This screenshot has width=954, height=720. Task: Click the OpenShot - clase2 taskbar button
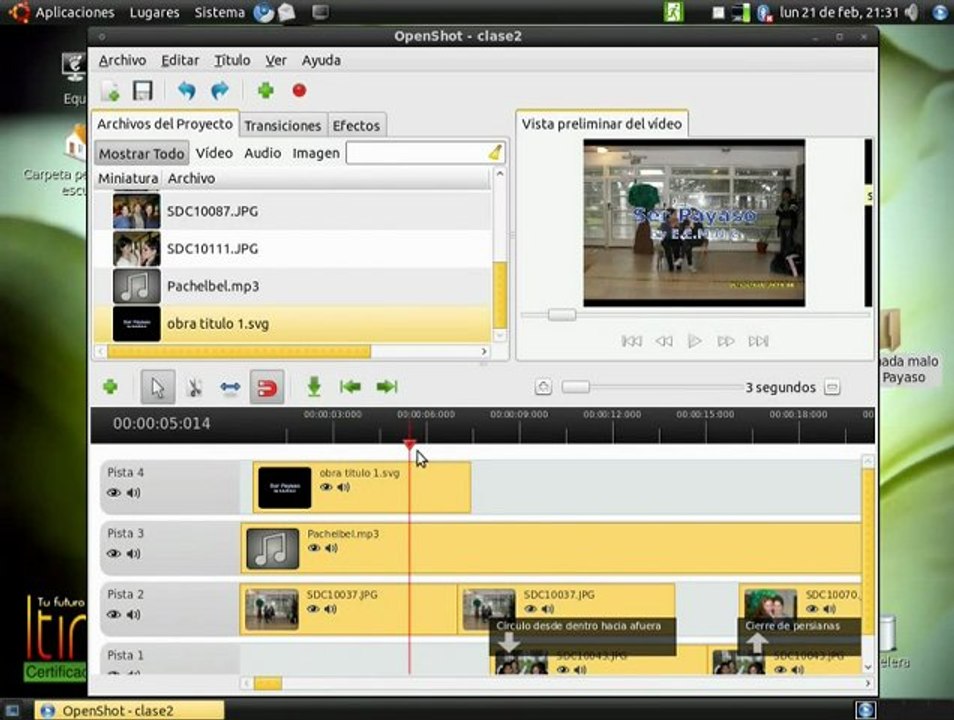coord(129,710)
